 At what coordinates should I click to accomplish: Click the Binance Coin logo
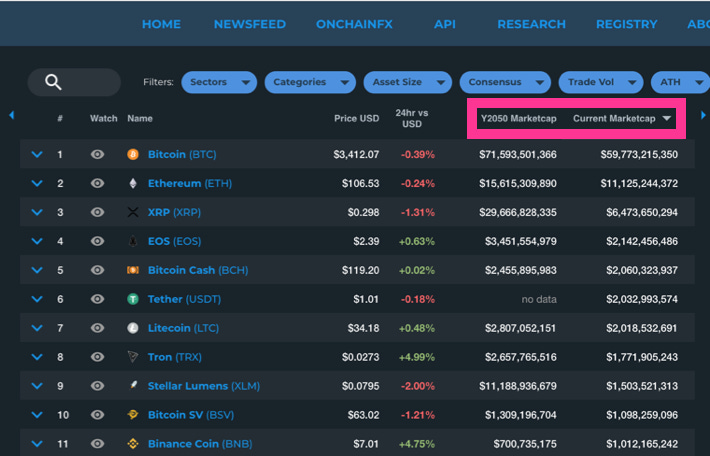tap(133, 443)
